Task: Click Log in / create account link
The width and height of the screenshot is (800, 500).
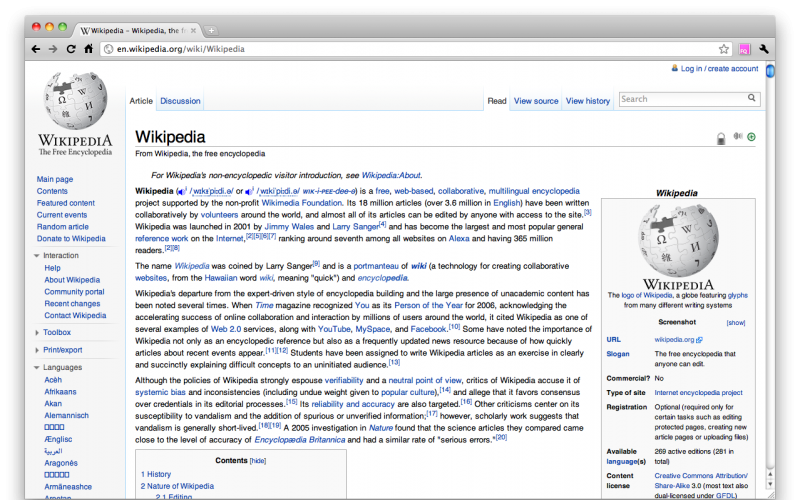Action: pyautogui.click(x=719, y=68)
